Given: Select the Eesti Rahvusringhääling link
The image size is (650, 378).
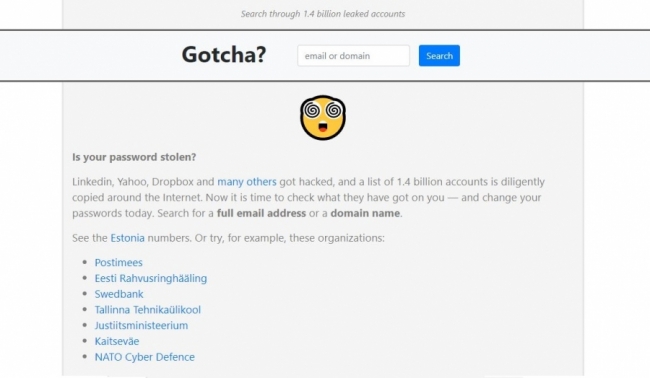Looking at the screenshot, I should coord(150,278).
